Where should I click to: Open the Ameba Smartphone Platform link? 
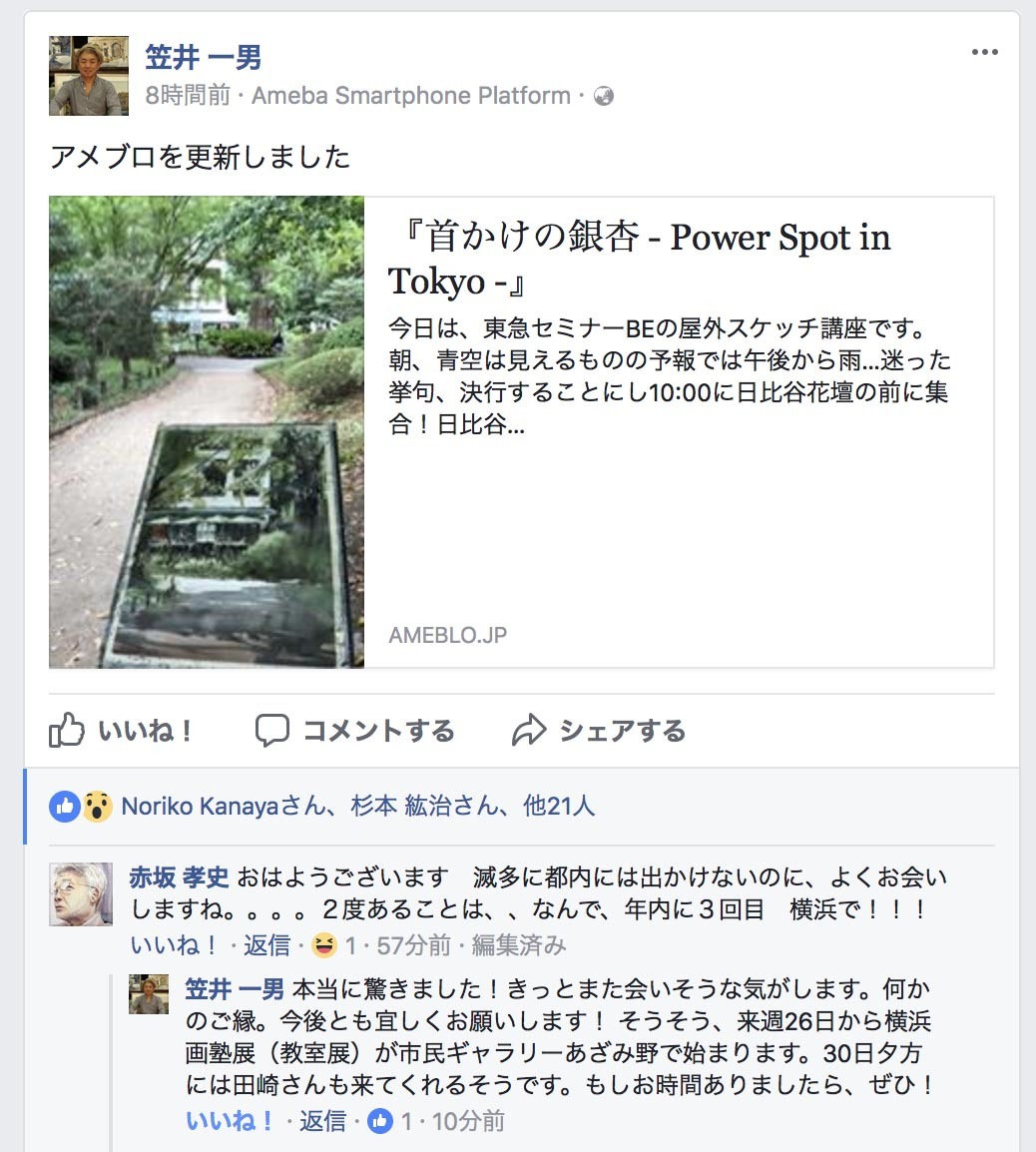point(411,96)
